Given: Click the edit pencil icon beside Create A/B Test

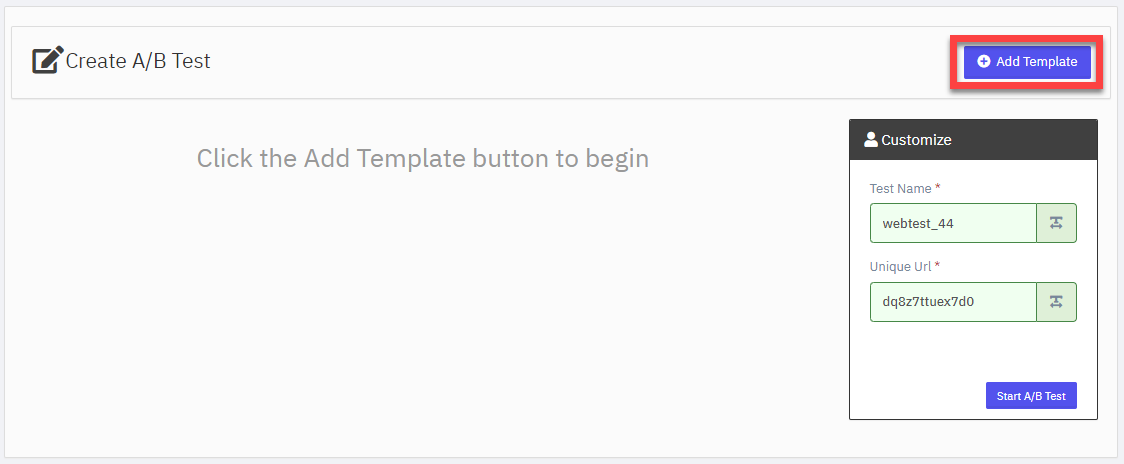Looking at the screenshot, I should click(x=47, y=60).
